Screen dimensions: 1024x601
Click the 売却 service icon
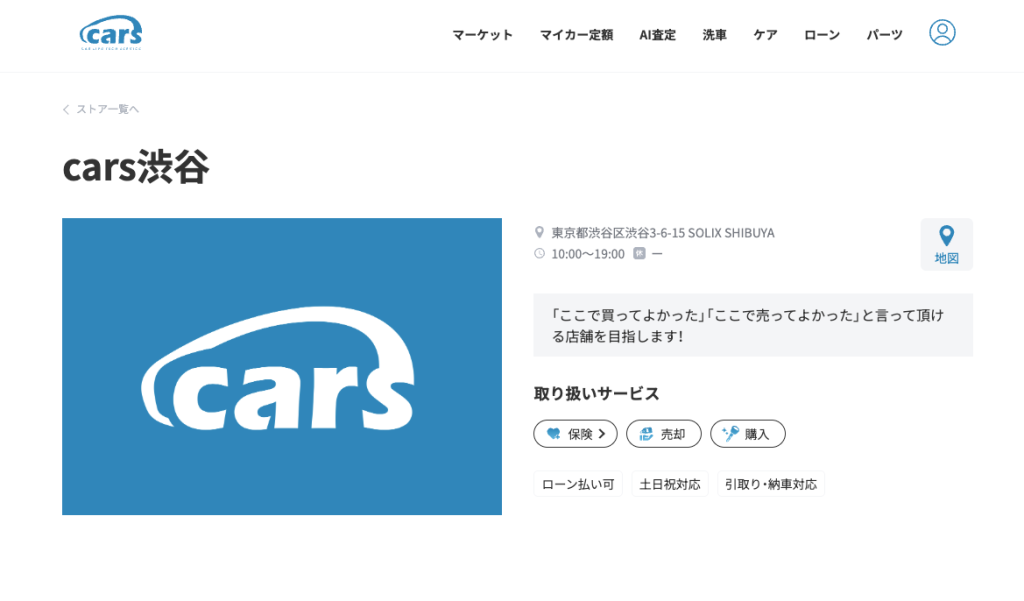tap(646, 434)
